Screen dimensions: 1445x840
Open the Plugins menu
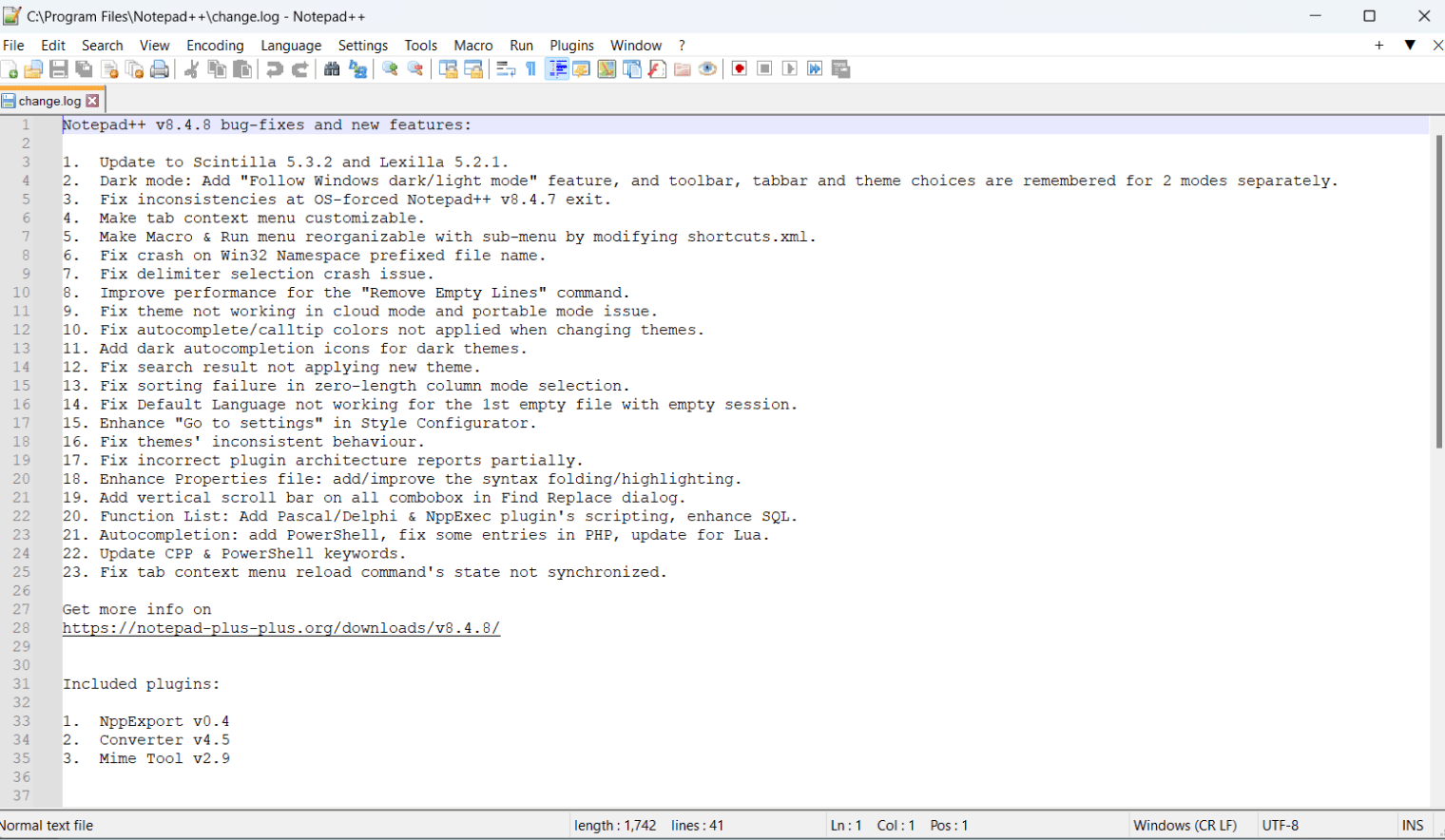[571, 46]
